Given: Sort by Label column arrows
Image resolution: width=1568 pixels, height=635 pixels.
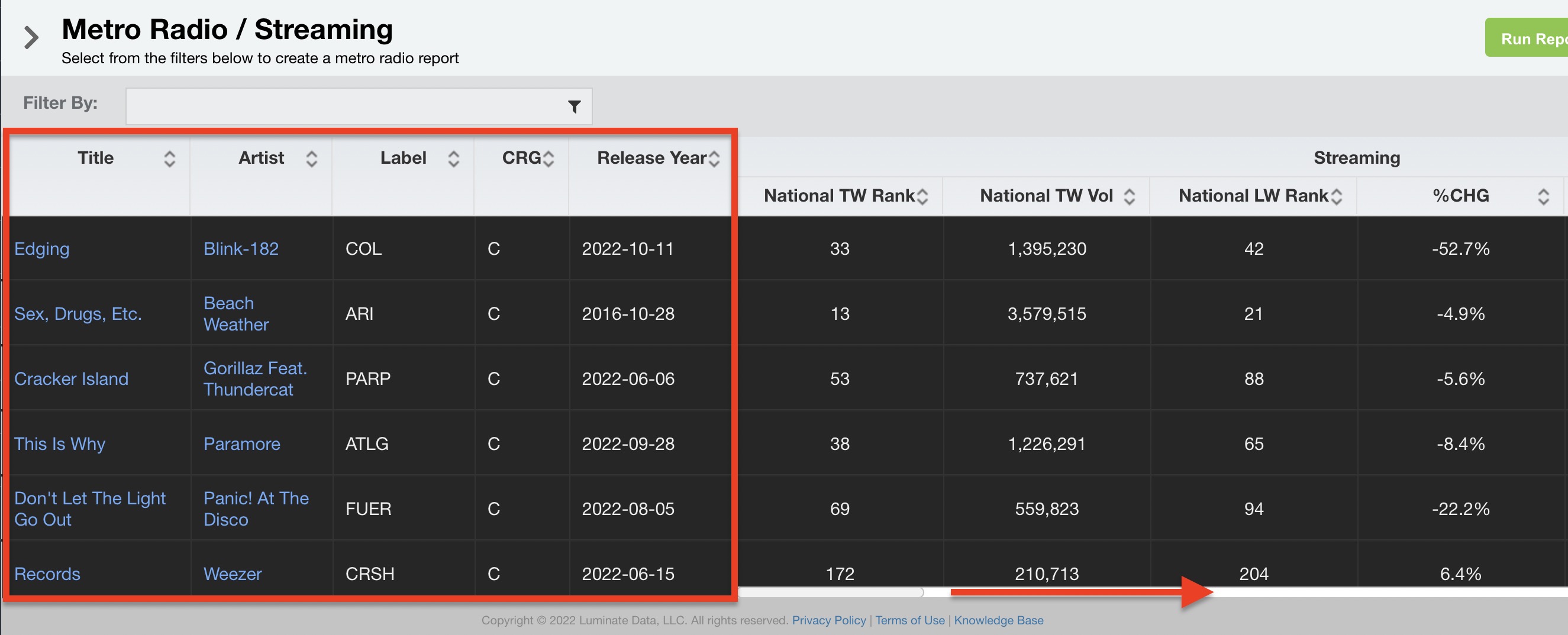Looking at the screenshot, I should [453, 160].
